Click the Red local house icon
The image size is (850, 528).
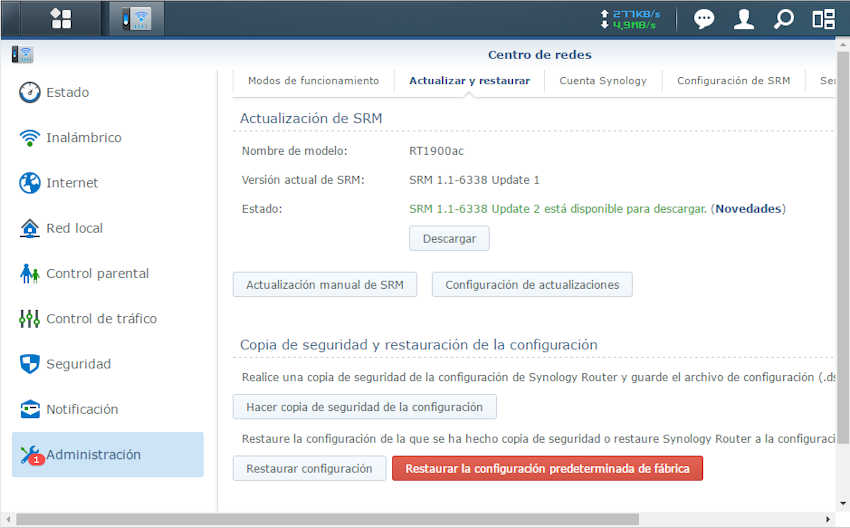(x=29, y=228)
